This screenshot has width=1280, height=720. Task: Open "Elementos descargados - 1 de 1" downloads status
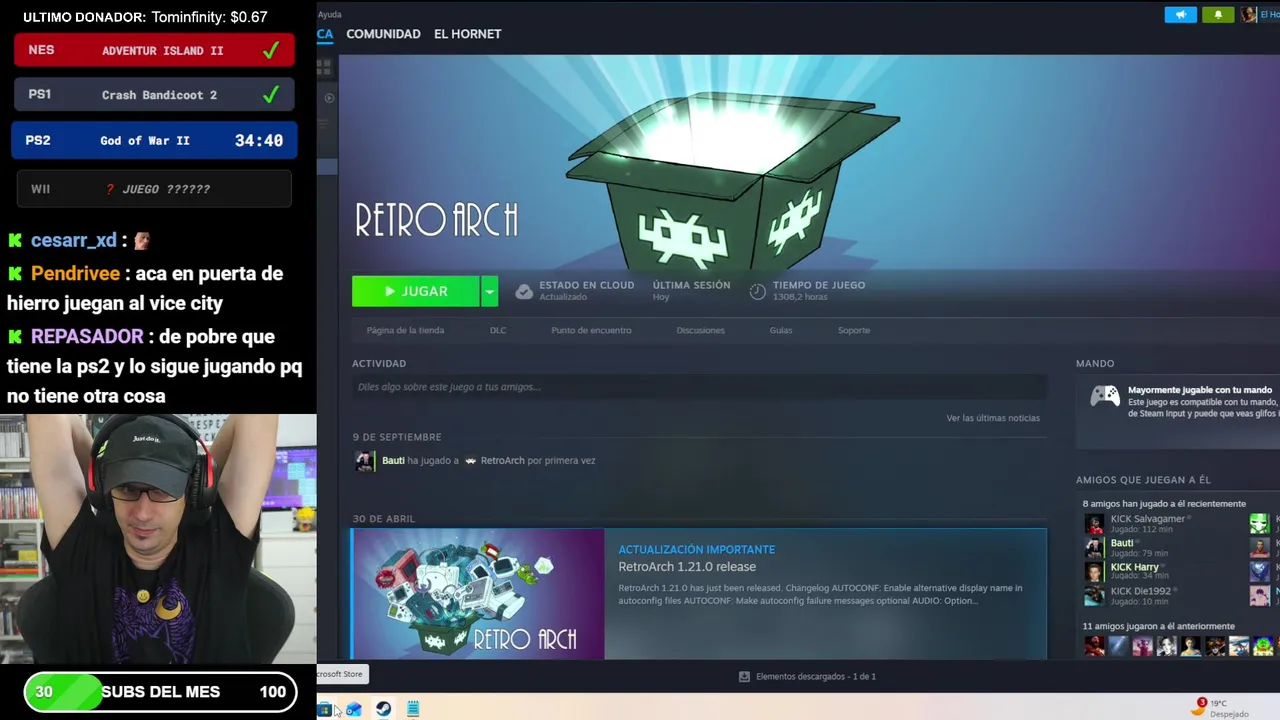[815, 677]
